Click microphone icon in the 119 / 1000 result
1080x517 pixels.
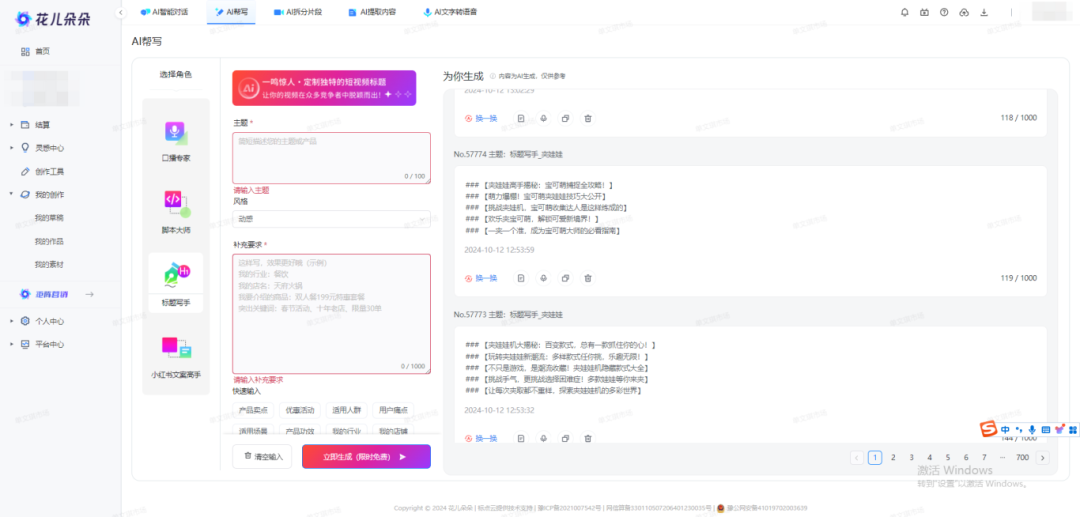click(x=543, y=278)
